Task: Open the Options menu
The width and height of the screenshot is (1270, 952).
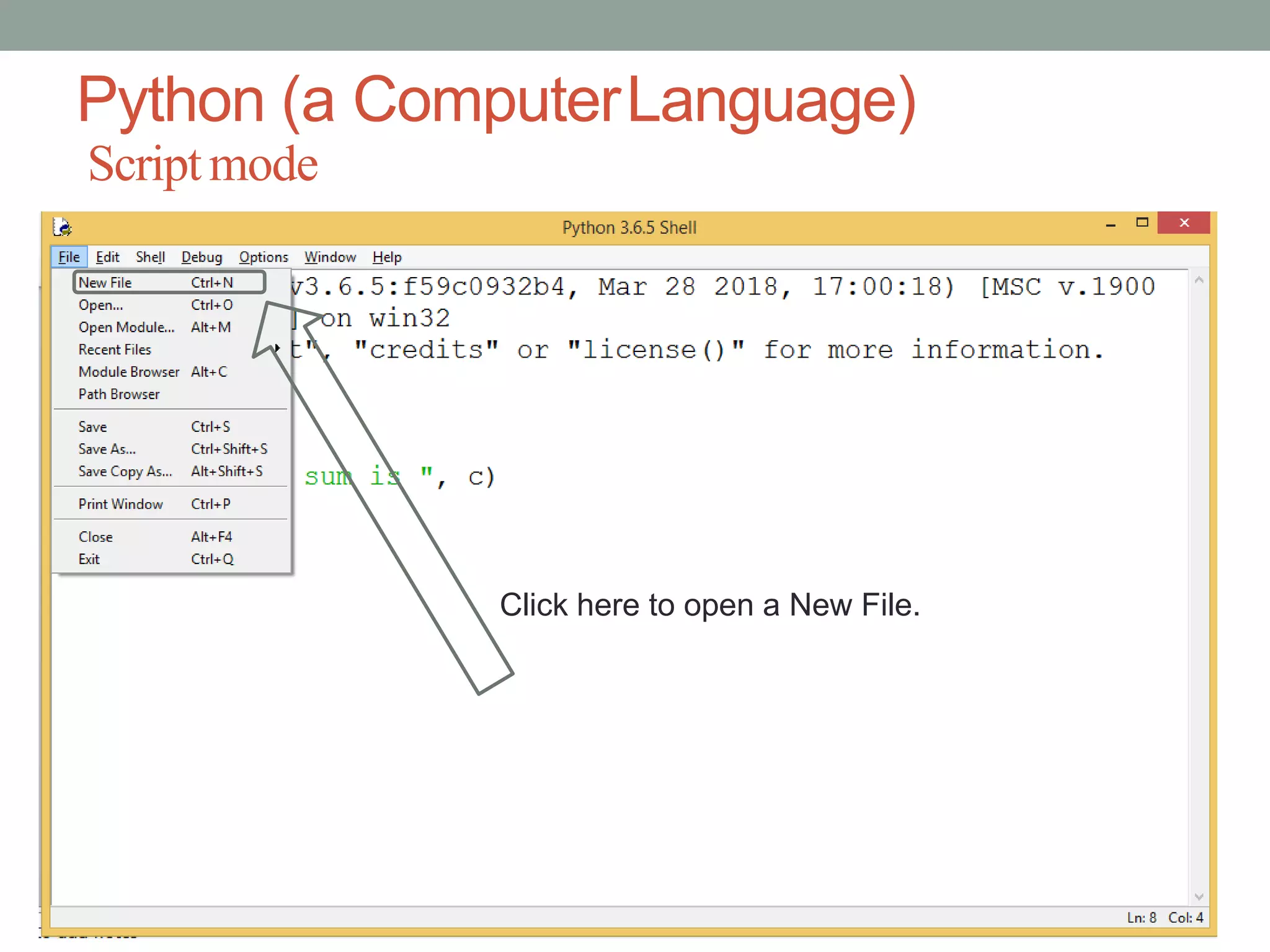Action: 264,257
